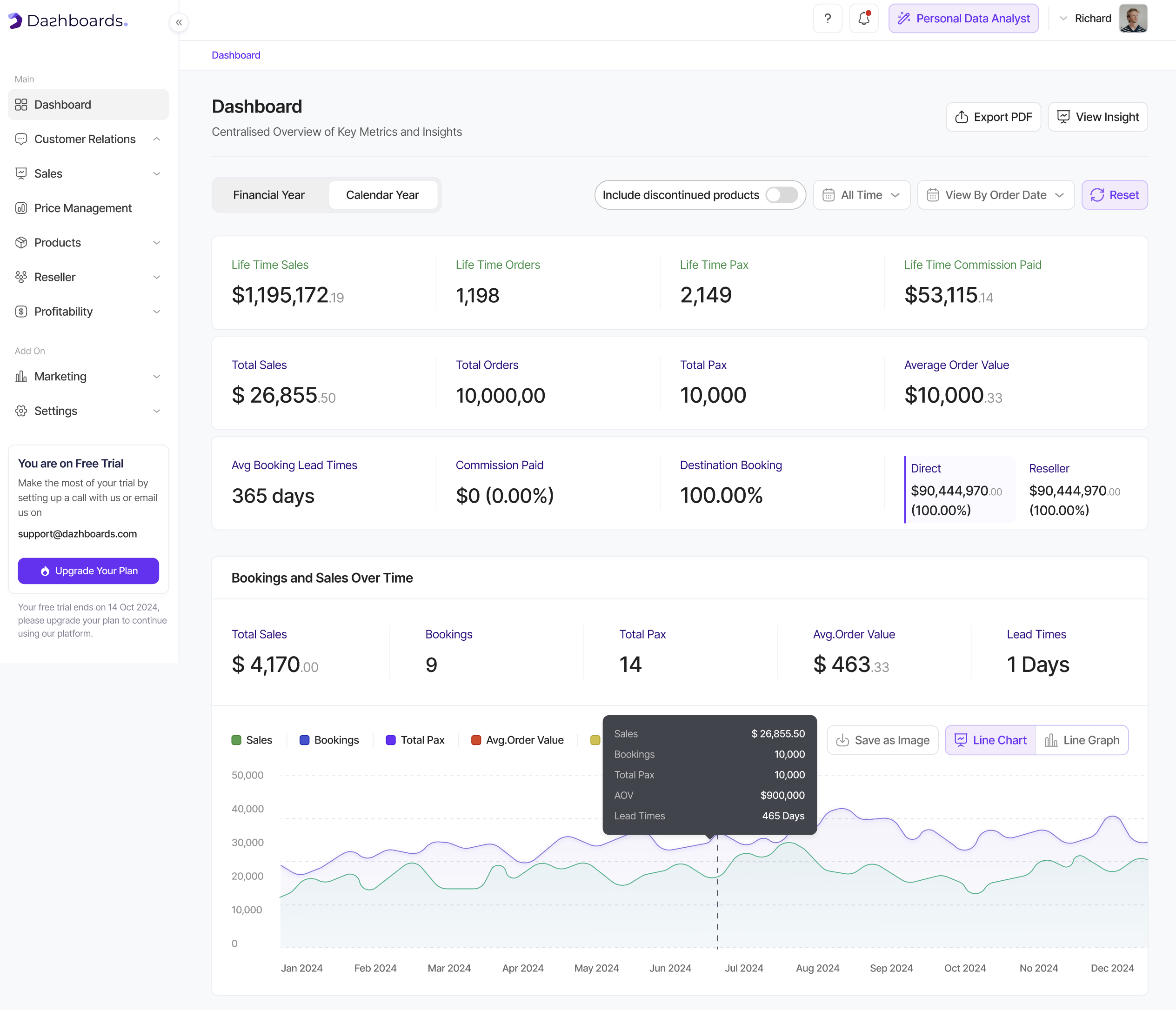1176x1010 pixels.
Task: Open the All Time date dropdown
Action: point(862,195)
